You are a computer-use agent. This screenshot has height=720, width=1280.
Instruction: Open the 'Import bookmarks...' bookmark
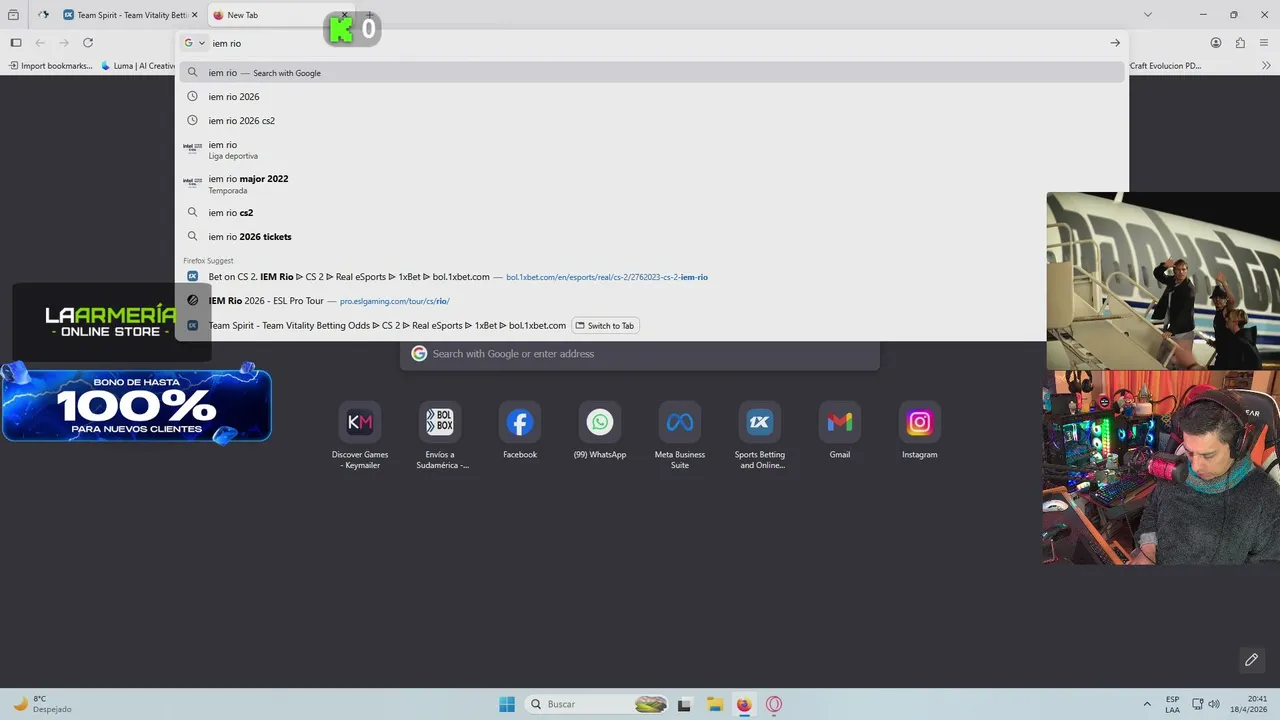(x=50, y=66)
